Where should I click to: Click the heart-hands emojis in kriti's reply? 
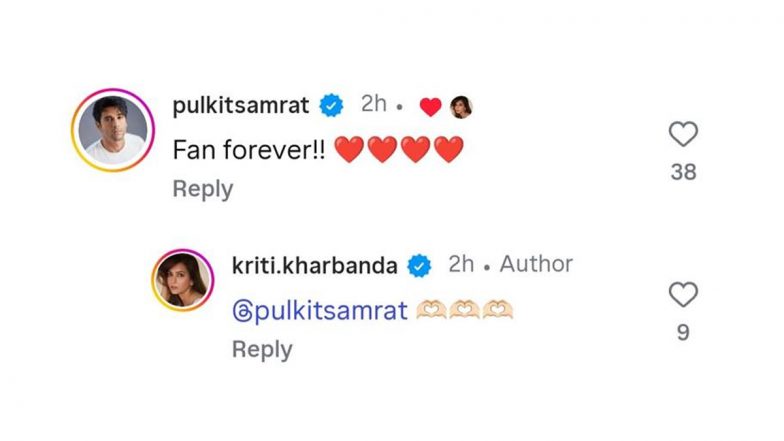click(464, 310)
